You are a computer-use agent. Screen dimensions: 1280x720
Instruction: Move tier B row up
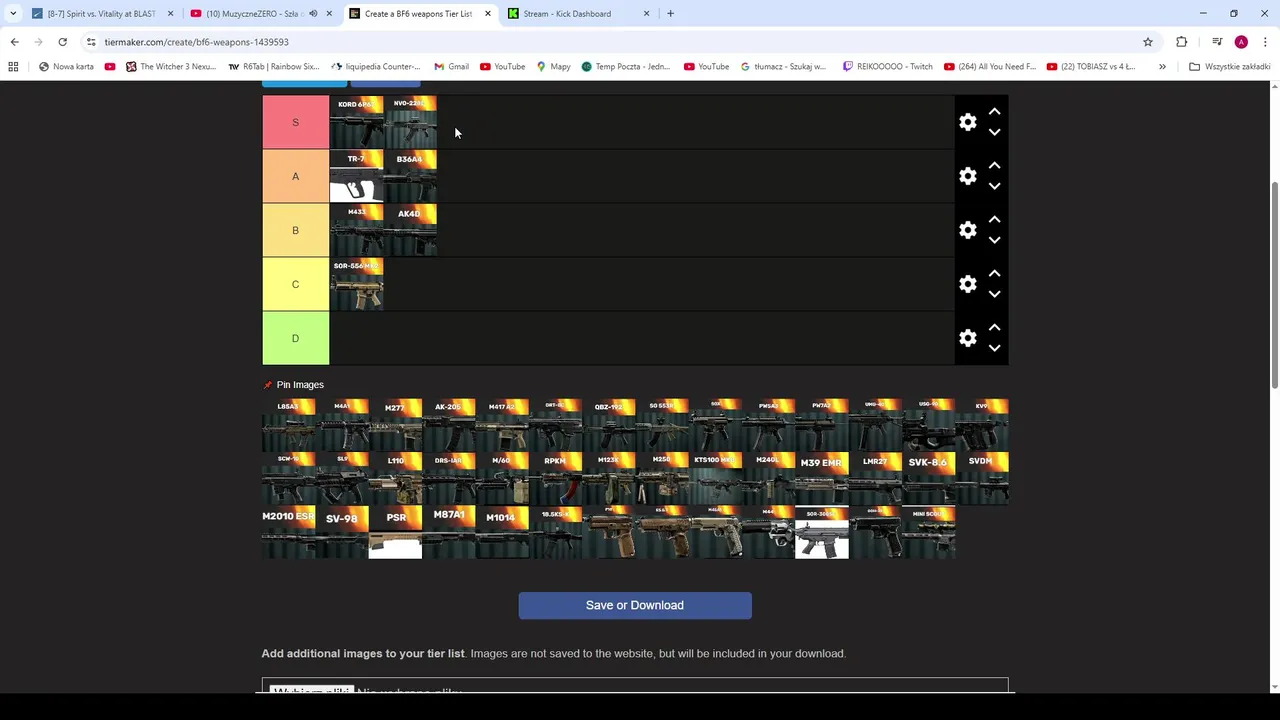tap(994, 220)
